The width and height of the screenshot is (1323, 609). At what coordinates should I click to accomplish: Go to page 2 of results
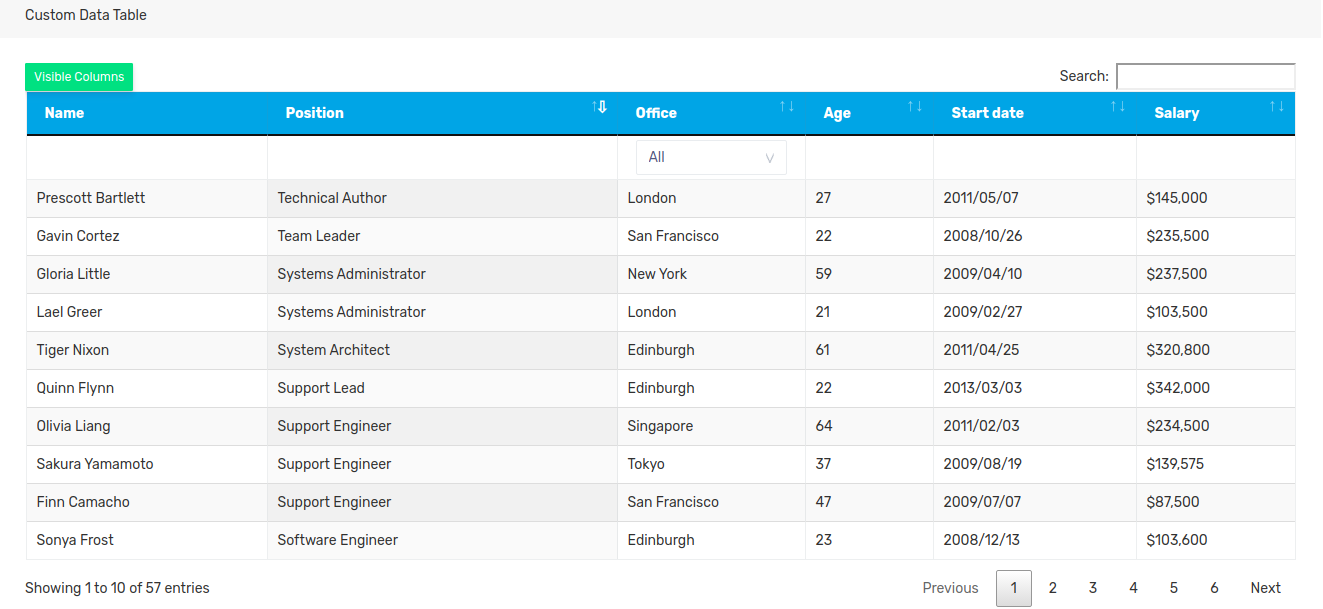point(1053,588)
